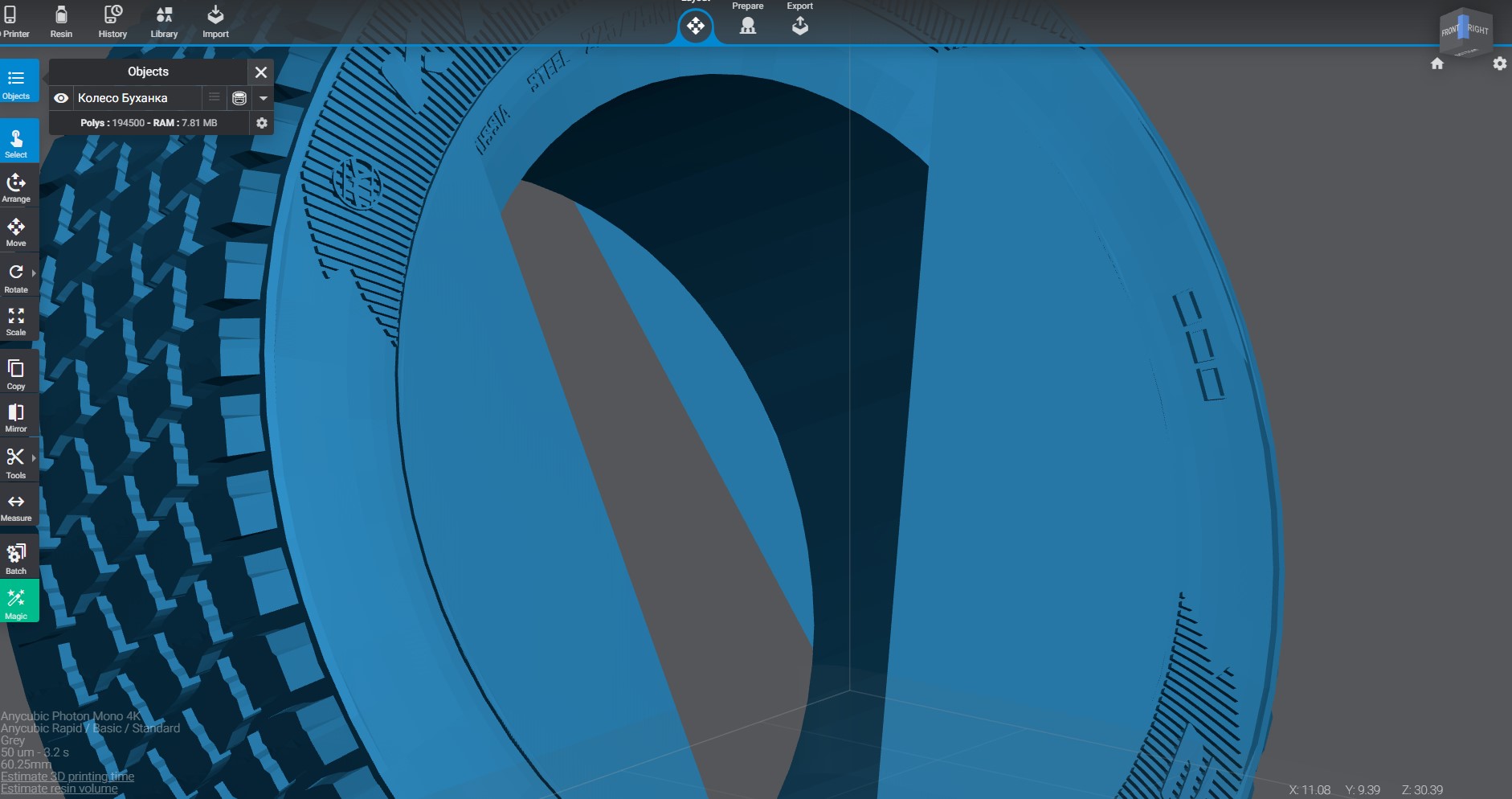Open the Batch tool
The height and width of the screenshot is (799, 1512).
16,558
